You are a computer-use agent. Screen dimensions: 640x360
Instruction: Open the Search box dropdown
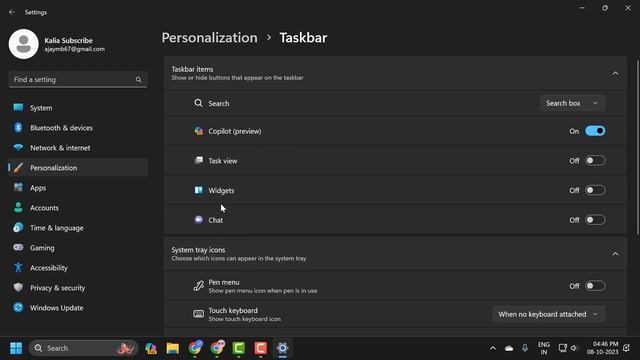click(x=572, y=103)
